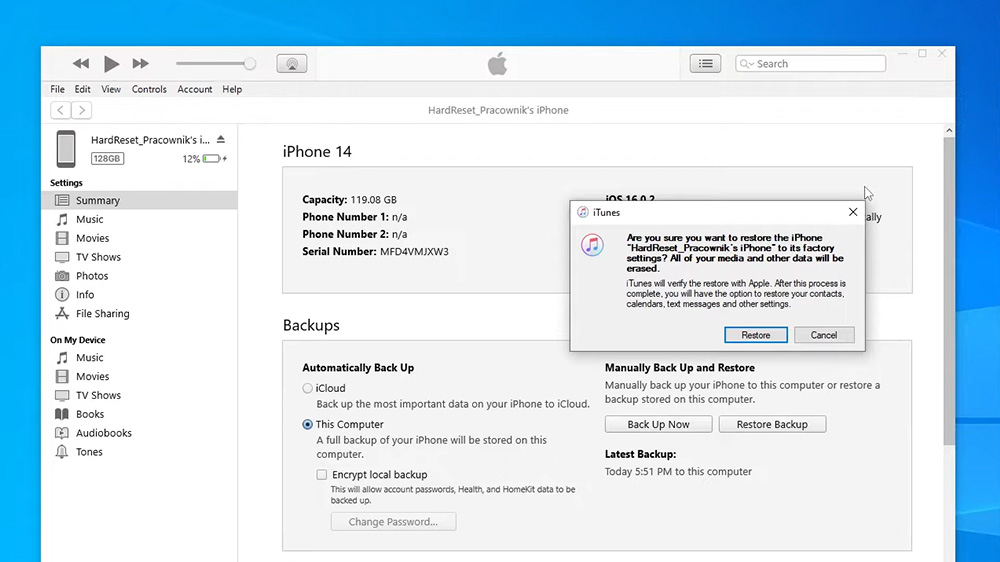1000x562 pixels.
Task: Cancel the iTunes restore dialog
Action: click(824, 335)
